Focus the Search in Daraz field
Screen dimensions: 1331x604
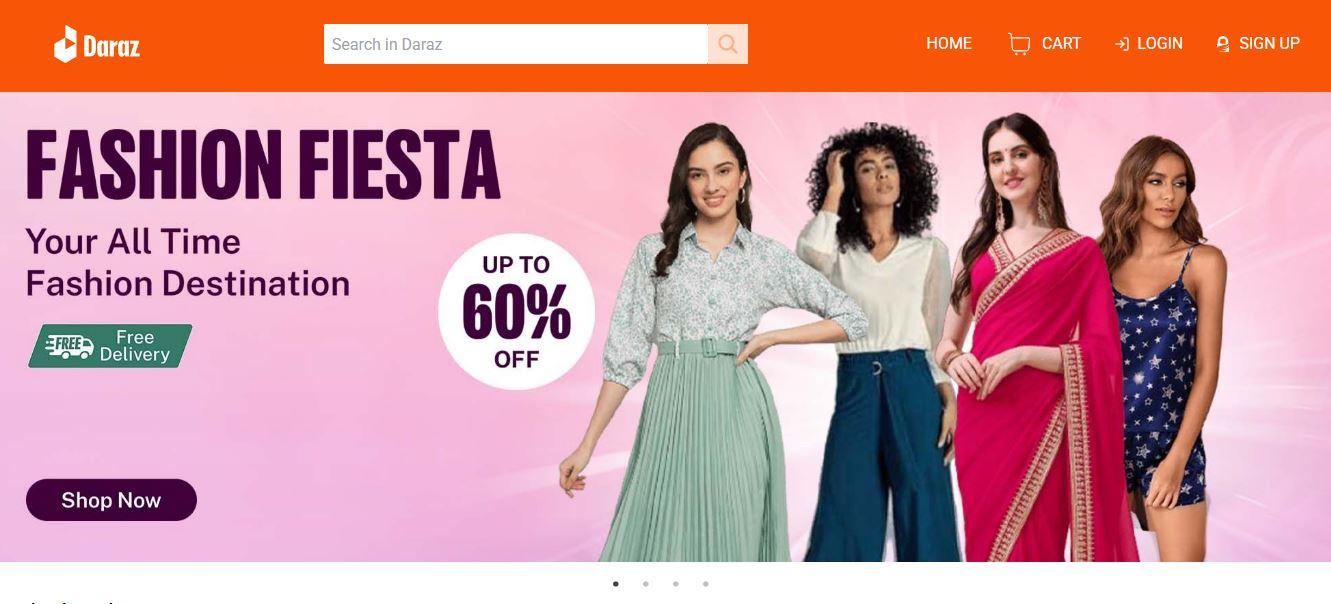516,44
